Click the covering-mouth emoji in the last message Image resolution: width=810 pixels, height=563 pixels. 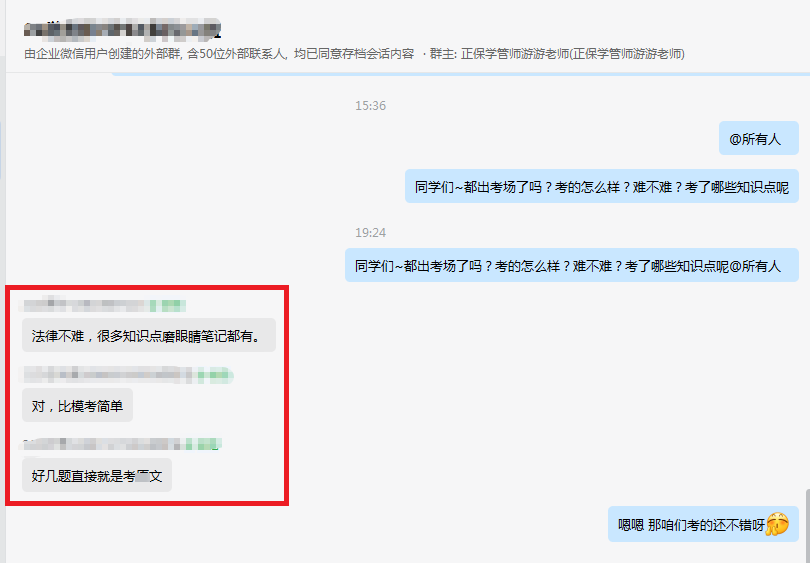[777, 524]
